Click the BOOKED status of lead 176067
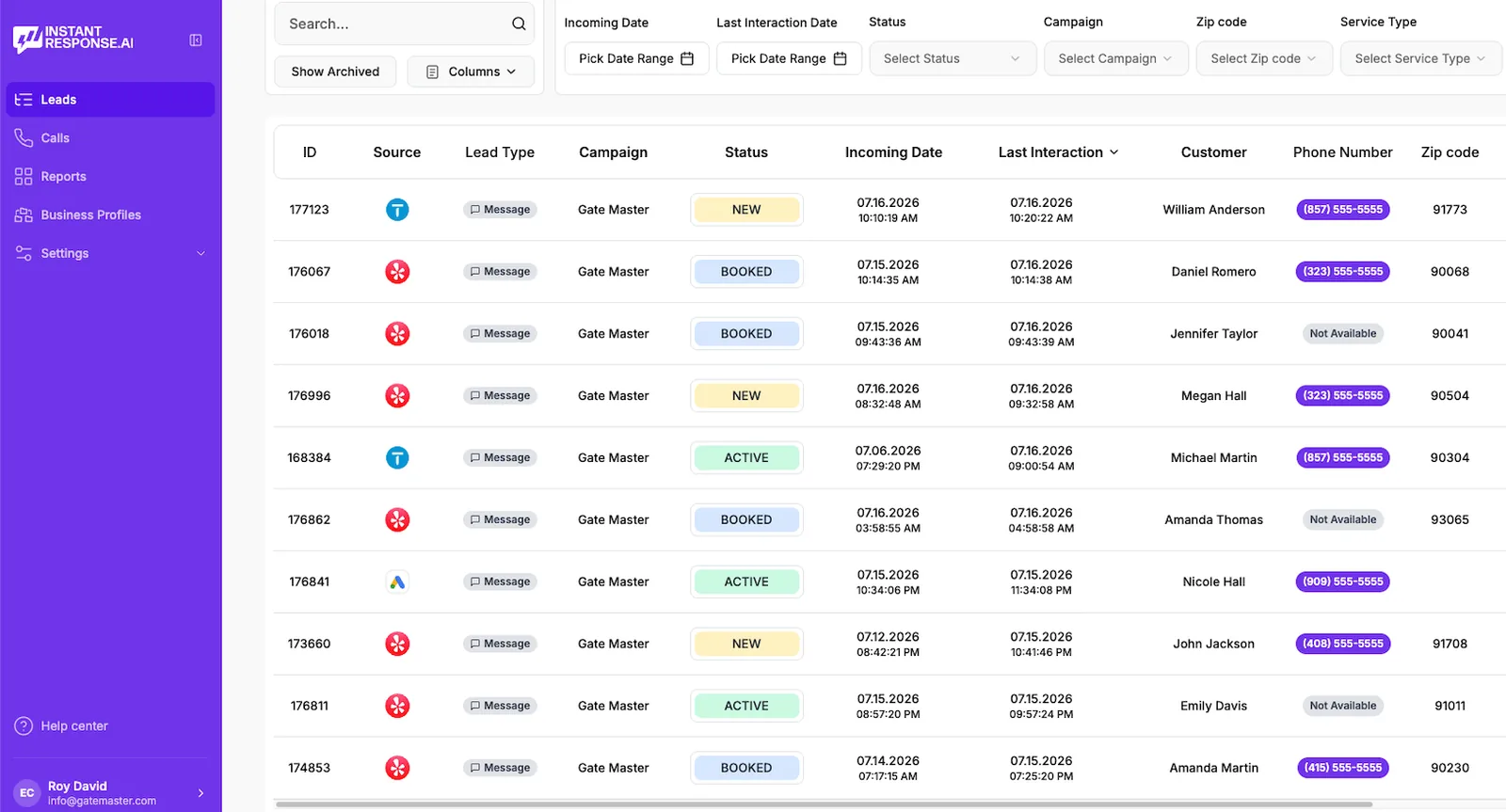Screen dimensions: 1506x812 point(746,272)
